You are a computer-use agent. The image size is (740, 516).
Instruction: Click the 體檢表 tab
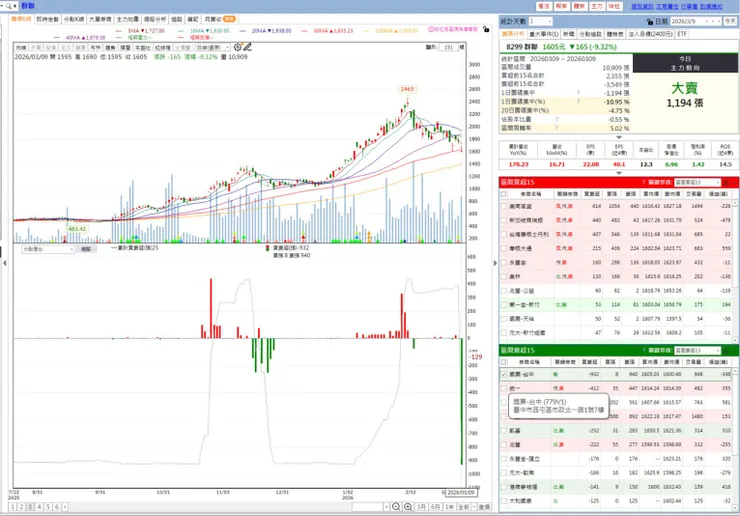[614, 34]
